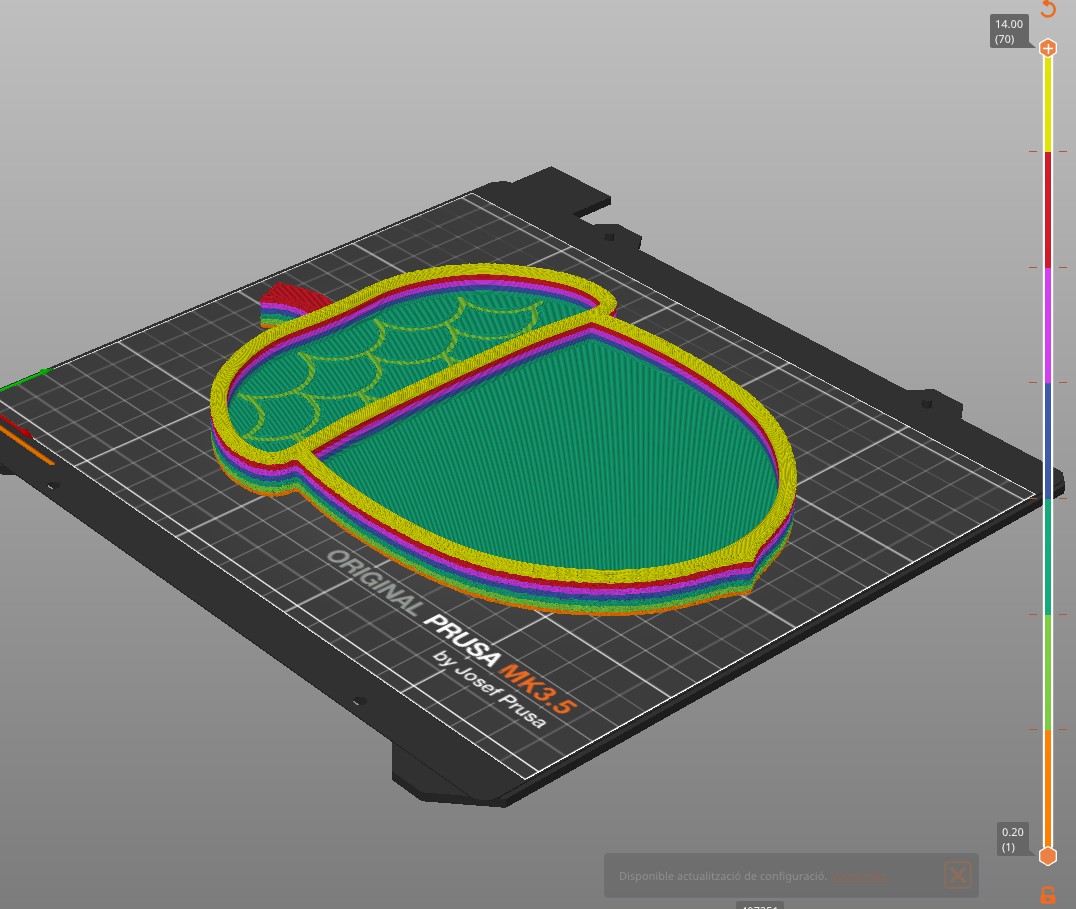
Task: Open the link in the configuration update notification
Action: (859, 876)
